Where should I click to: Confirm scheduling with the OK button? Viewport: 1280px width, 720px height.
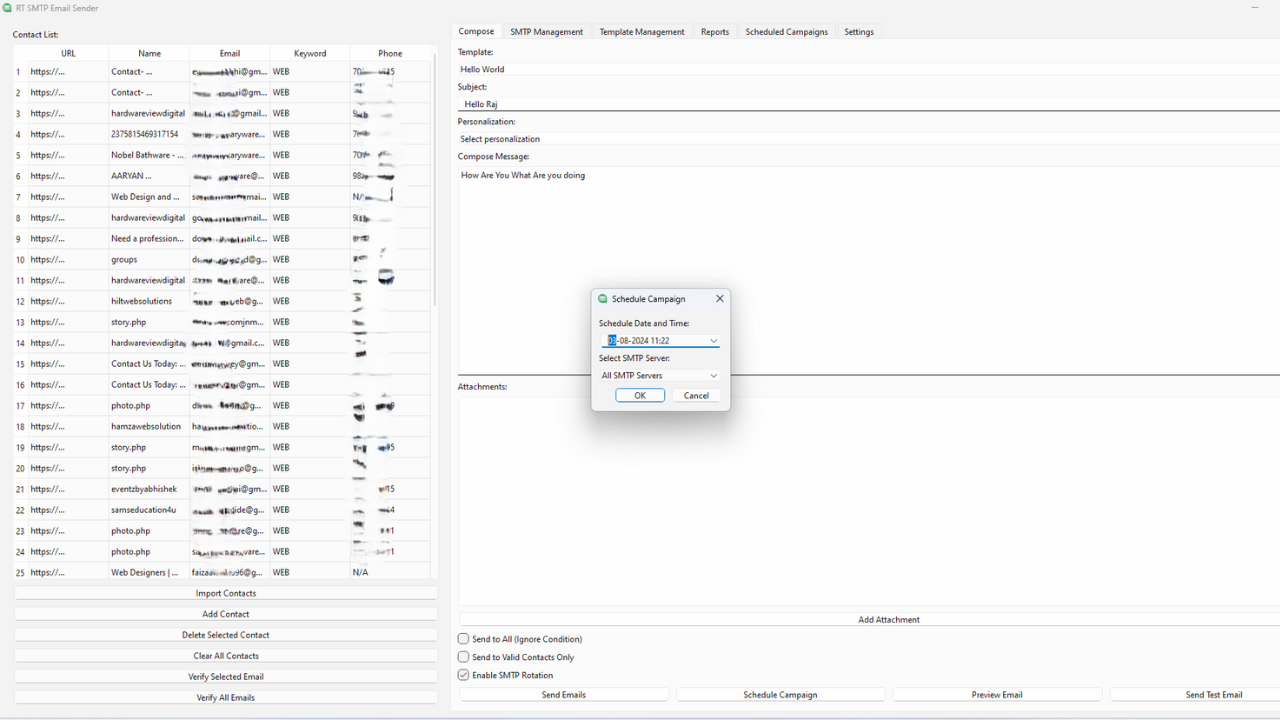[x=639, y=395]
